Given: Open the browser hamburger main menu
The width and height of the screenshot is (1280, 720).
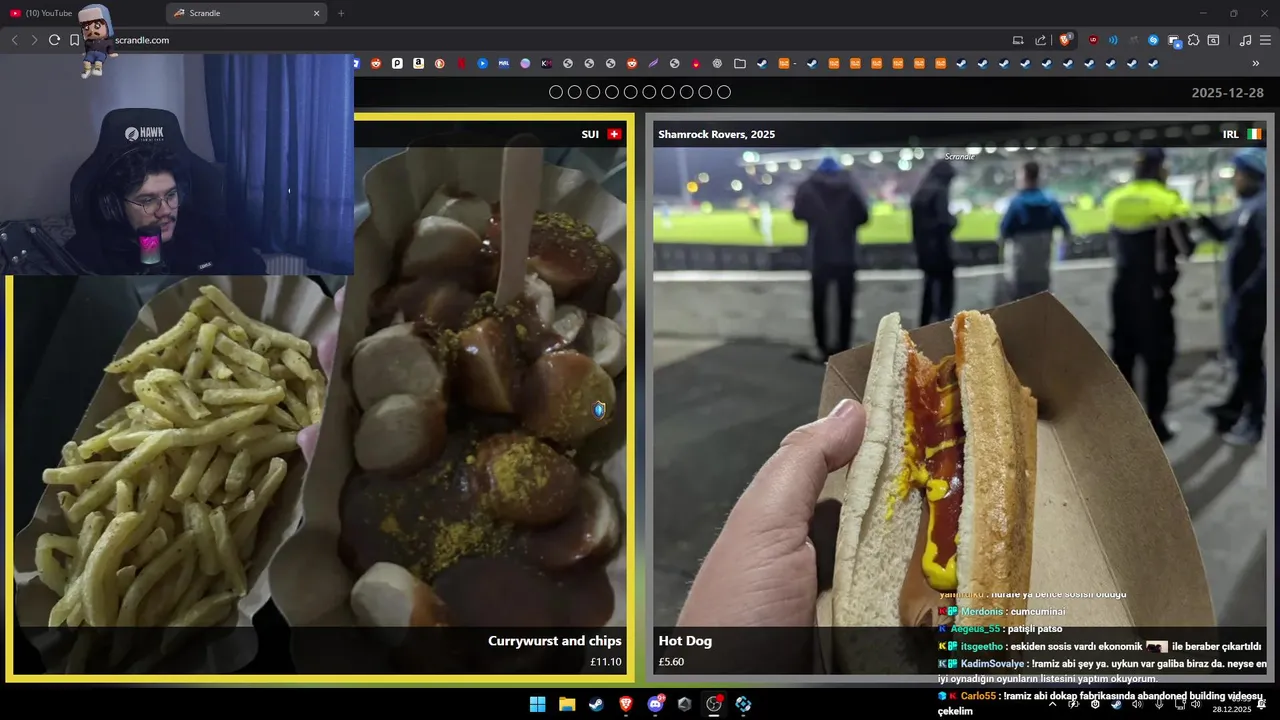Looking at the screenshot, I should pyautogui.click(x=1265, y=40).
